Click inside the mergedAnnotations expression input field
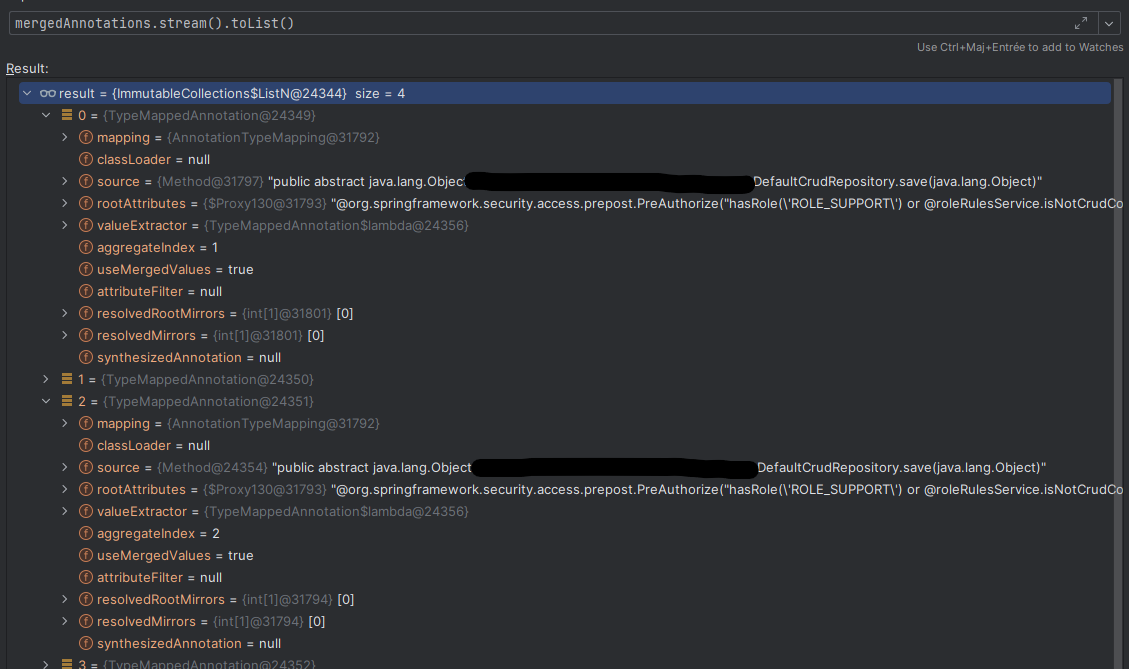Image resolution: width=1129 pixels, height=669 pixels. [300, 22]
